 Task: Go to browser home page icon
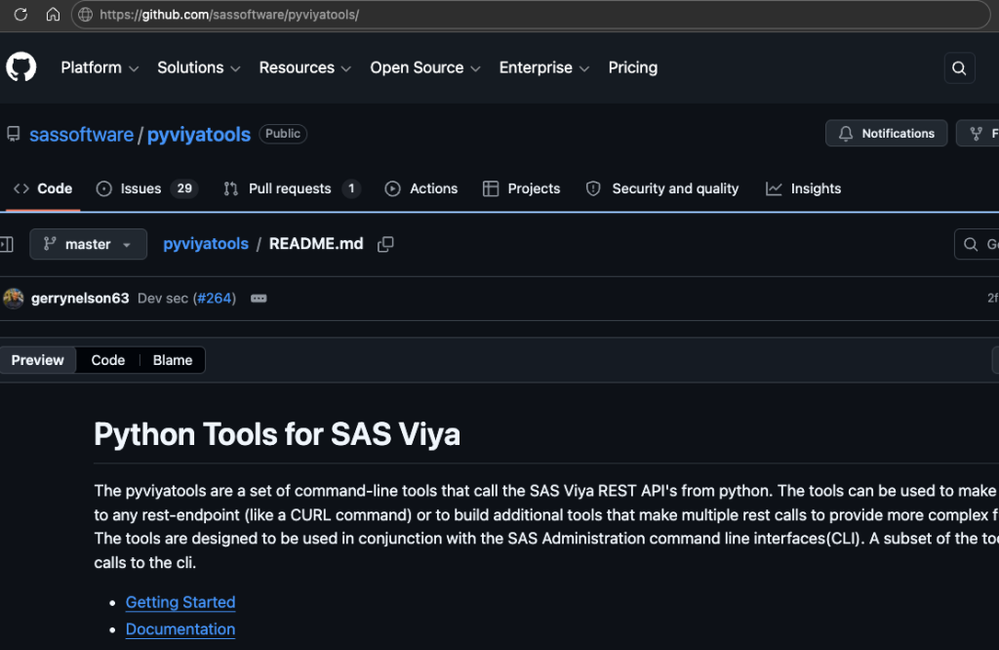(x=53, y=14)
